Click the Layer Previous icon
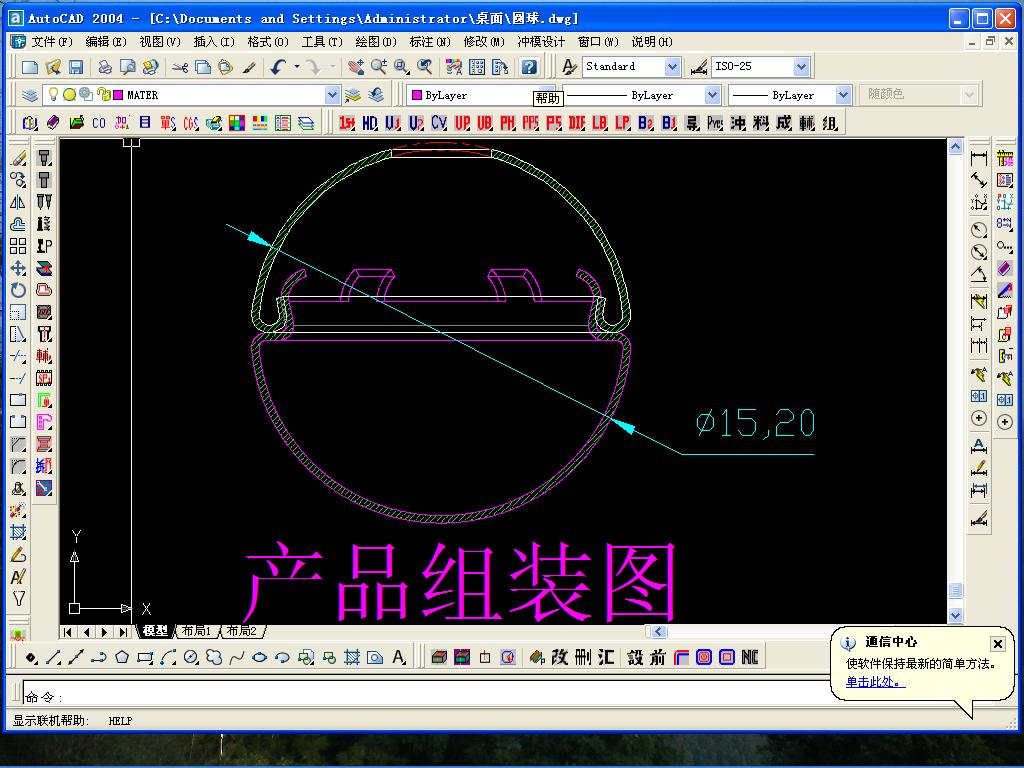Image resolution: width=1024 pixels, height=768 pixels. 376,95
